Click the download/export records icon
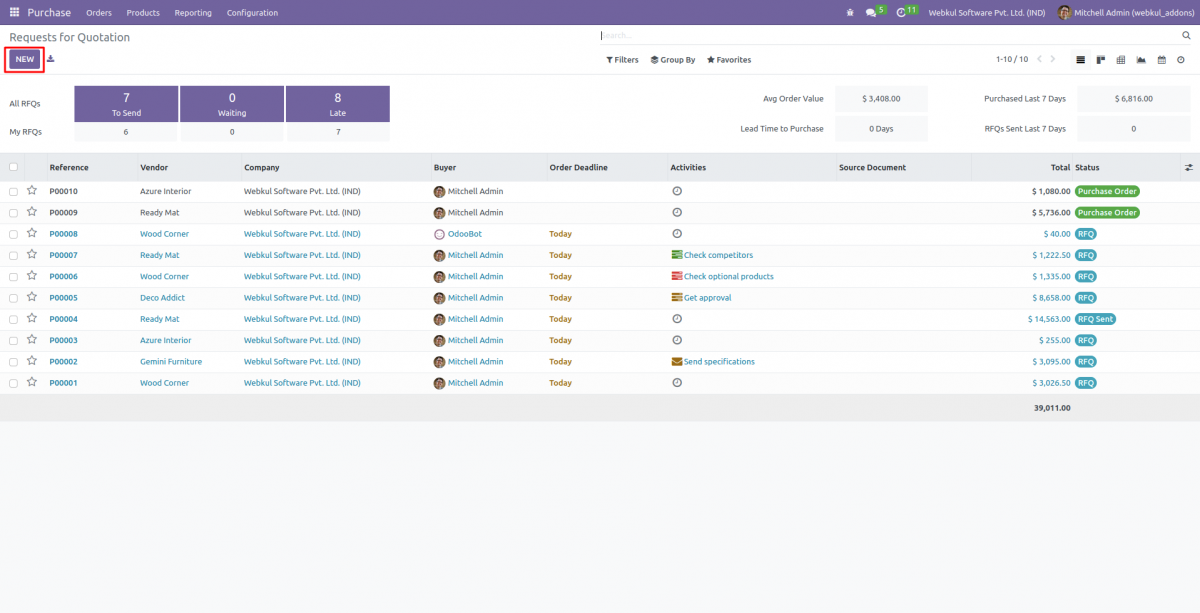The width and height of the screenshot is (1200, 613). tap(50, 59)
